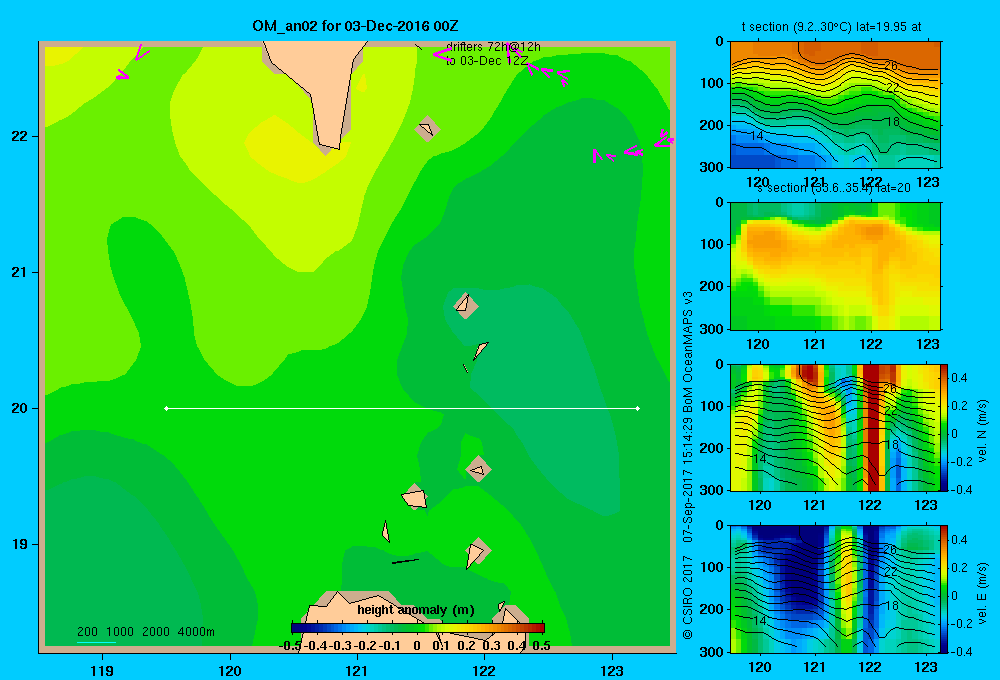
Task: Click the 0 tick on height anomaly legend
Action: tap(417, 646)
